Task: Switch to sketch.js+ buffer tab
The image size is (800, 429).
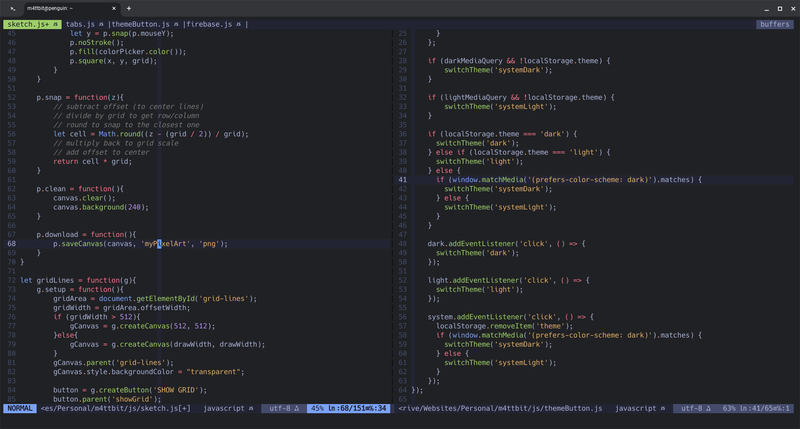Action: 32,24
